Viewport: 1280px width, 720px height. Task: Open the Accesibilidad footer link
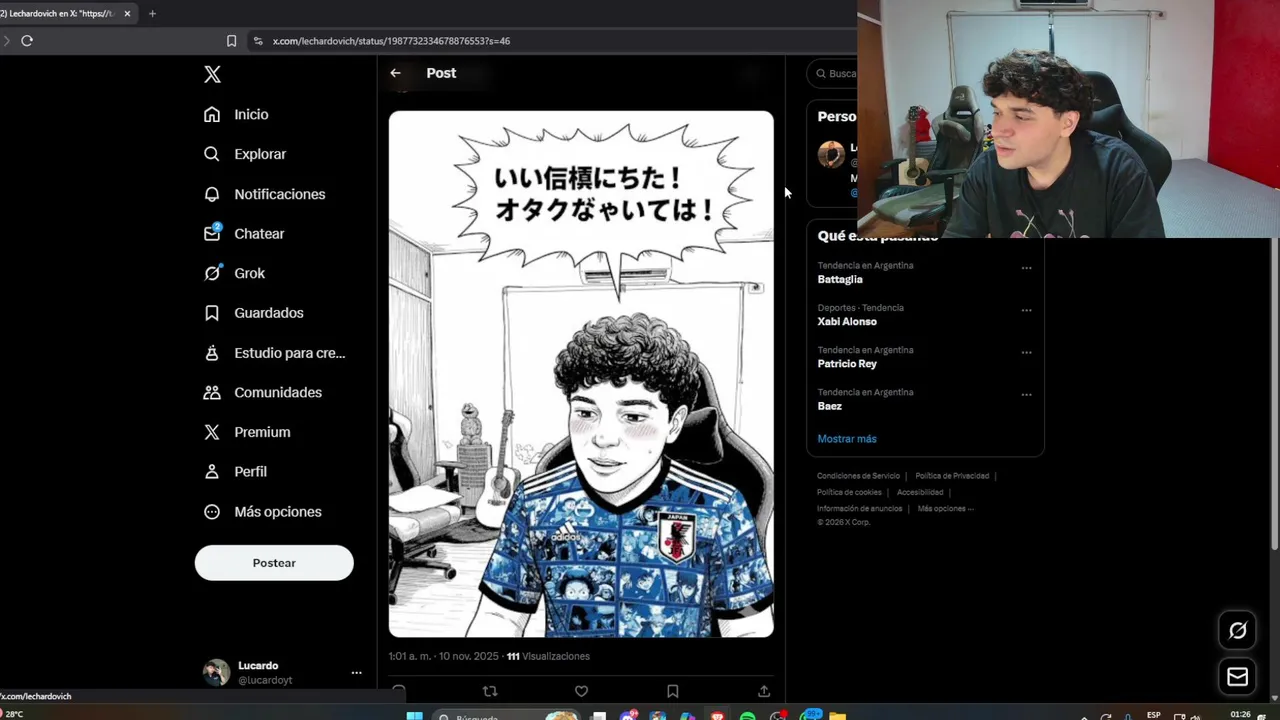(x=920, y=492)
